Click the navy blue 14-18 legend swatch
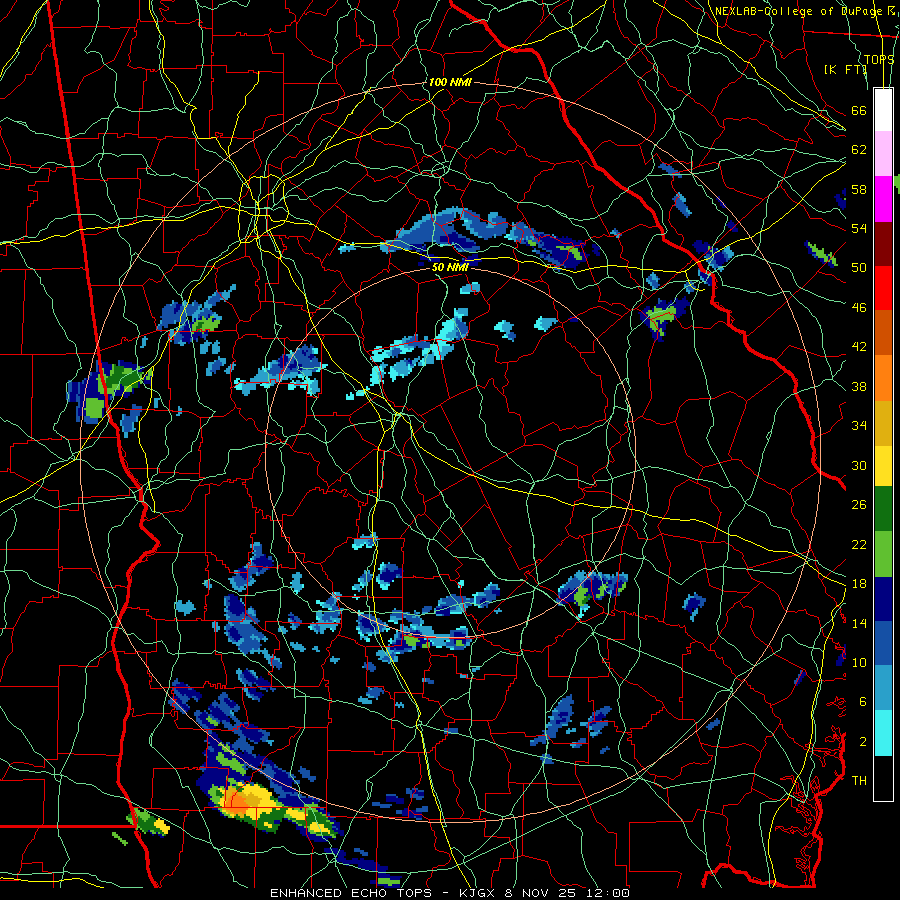 point(883,599)
